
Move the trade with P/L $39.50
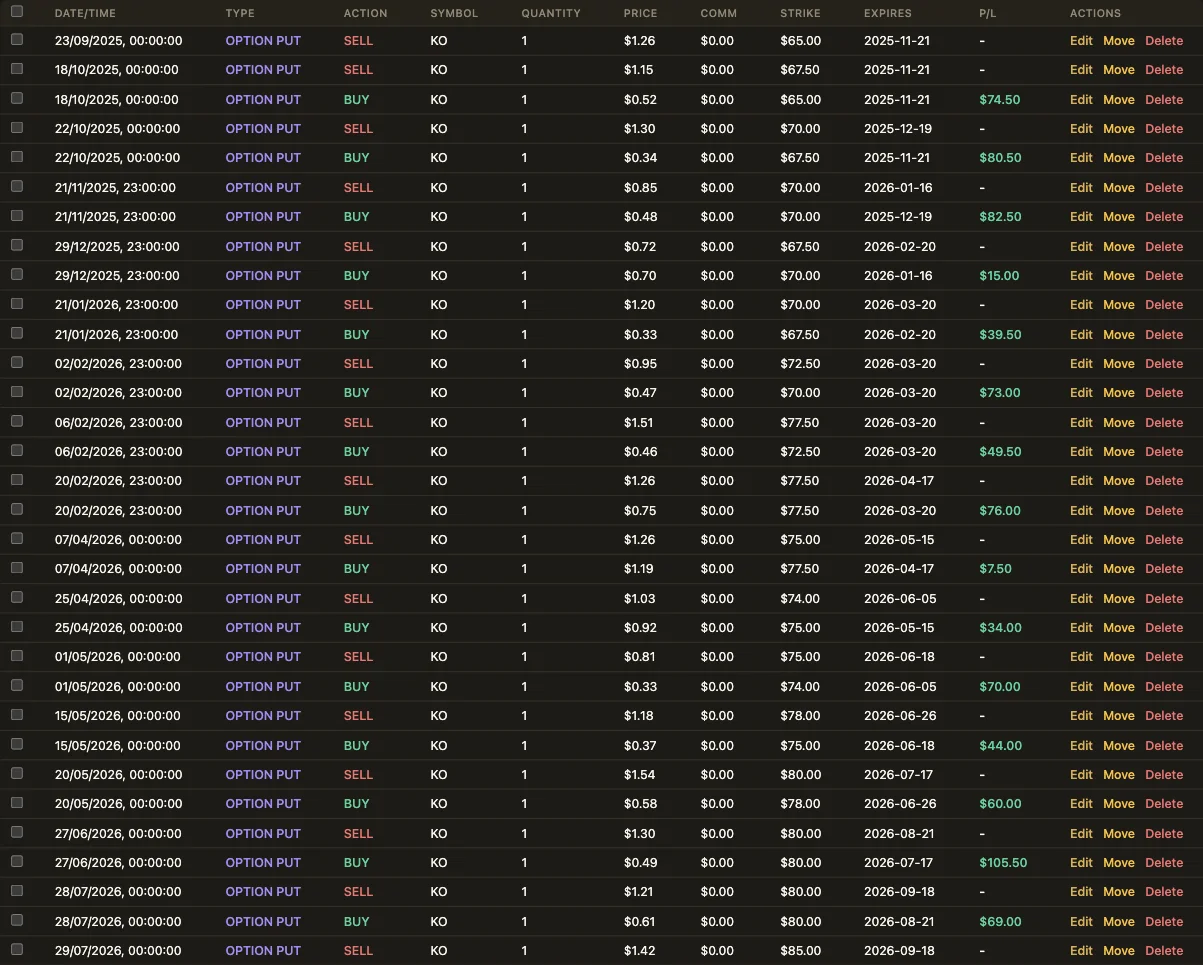click(1118, 335)
